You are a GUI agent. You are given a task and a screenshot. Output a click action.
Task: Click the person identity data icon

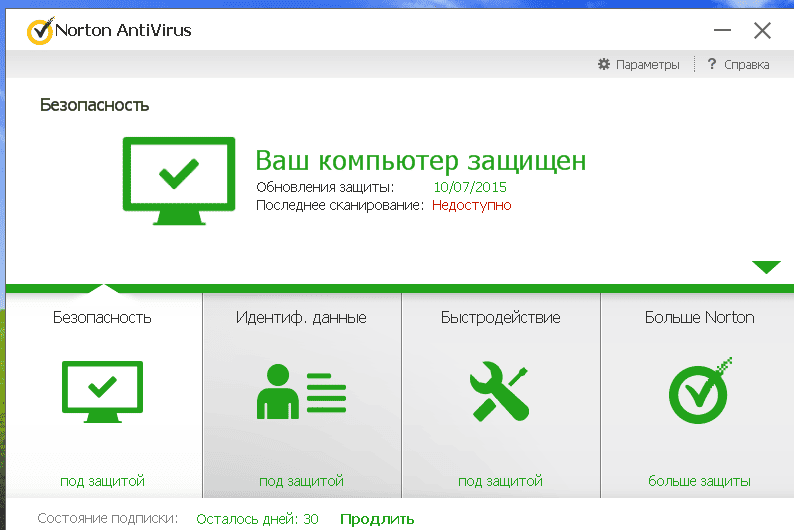pyautogui.click(x=301, y=391)
